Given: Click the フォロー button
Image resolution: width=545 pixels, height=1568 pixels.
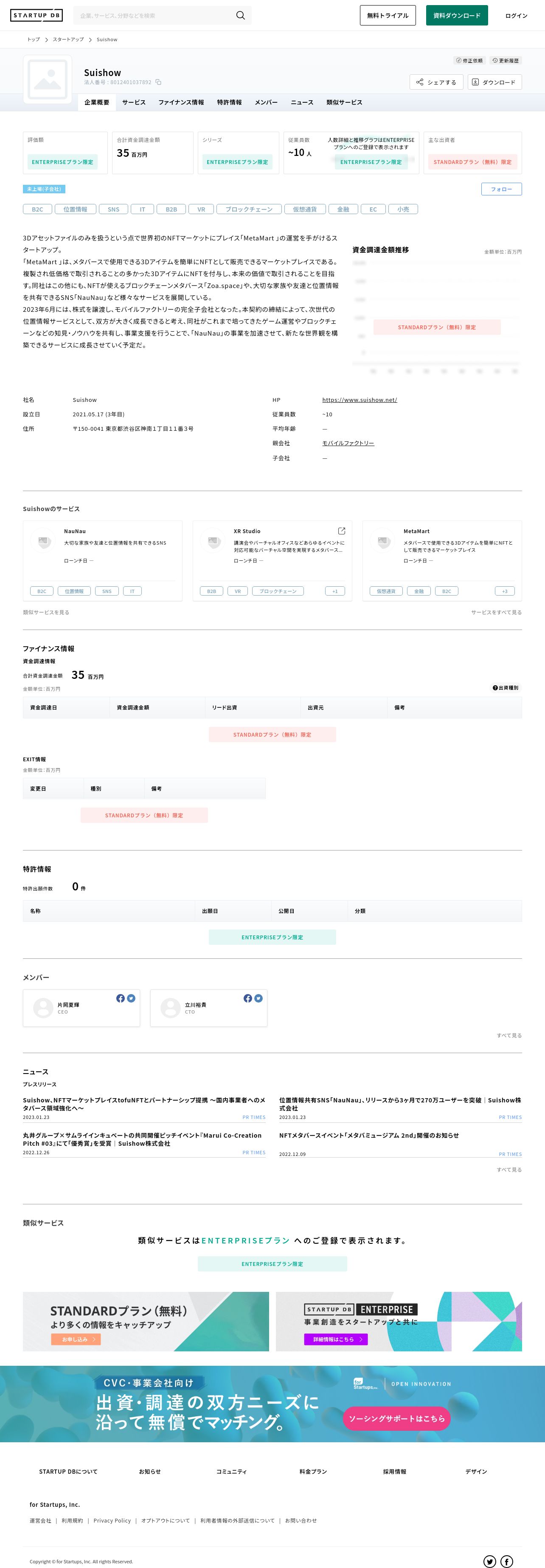Looking at the screenshot, I should tap(501, 189).
